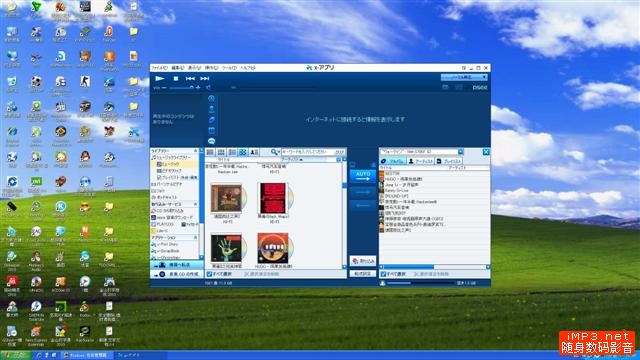
Task: Open the speech bubble icon in info panel
Action: tap(211, 141)
